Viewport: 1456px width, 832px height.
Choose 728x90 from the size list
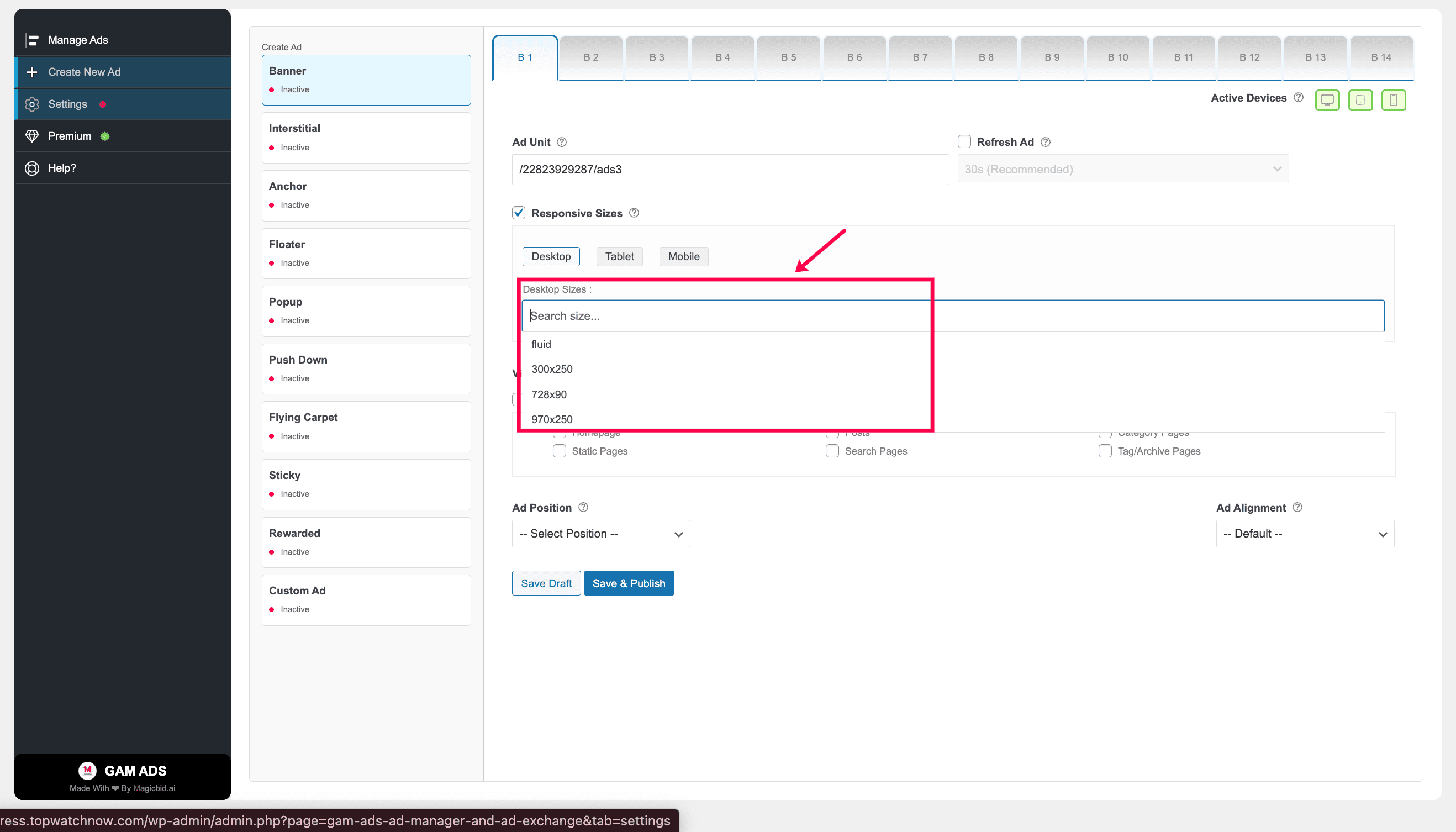pos(953,394)
